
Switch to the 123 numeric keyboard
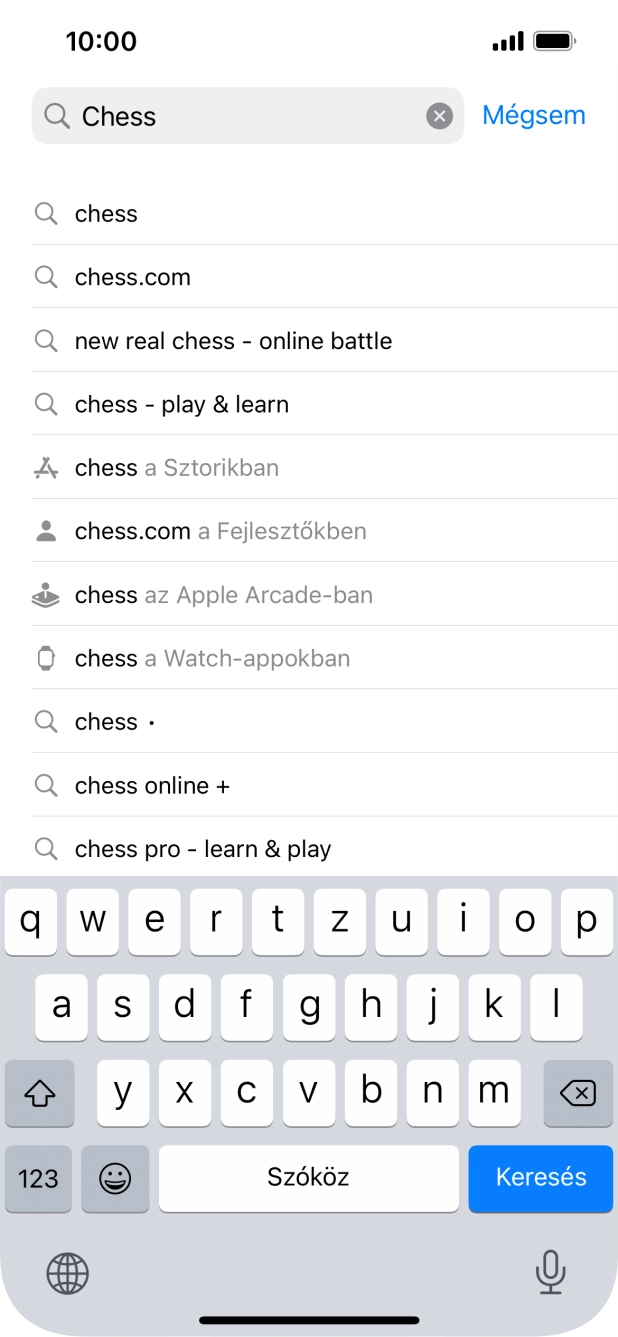[x=38, y=1178]
